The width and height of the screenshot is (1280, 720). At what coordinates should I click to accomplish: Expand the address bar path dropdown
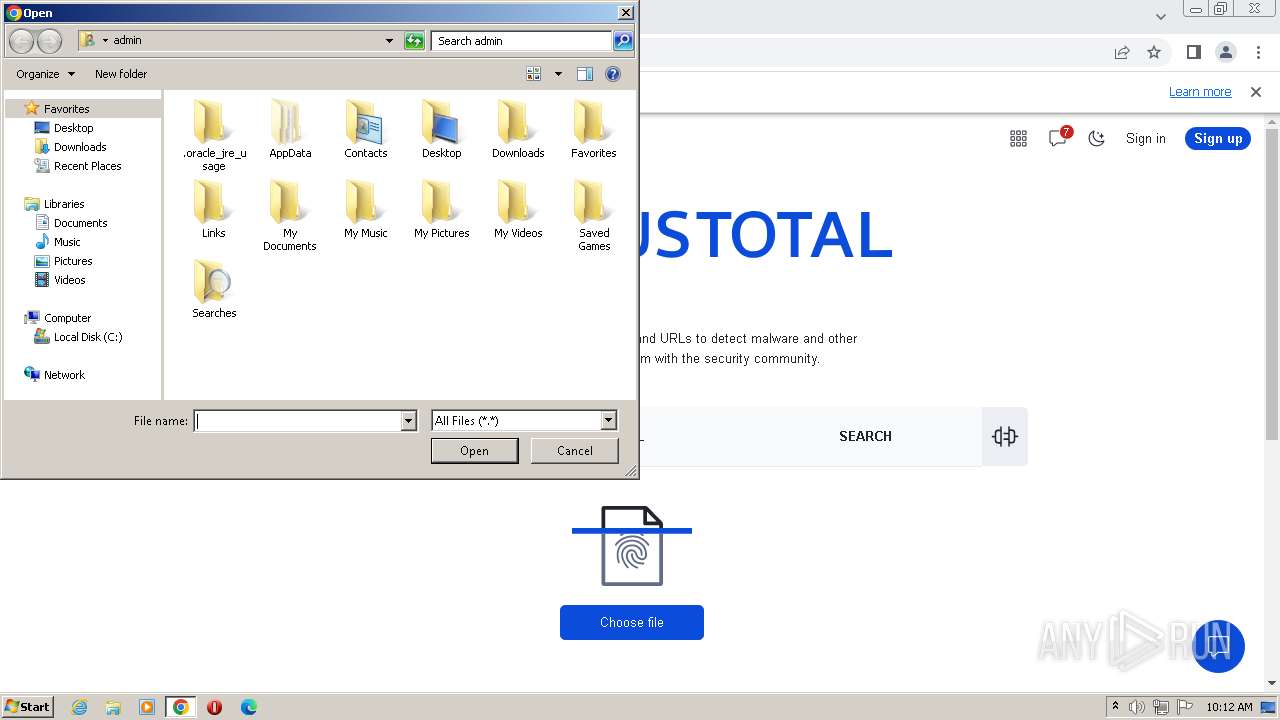tap(389, 41)
